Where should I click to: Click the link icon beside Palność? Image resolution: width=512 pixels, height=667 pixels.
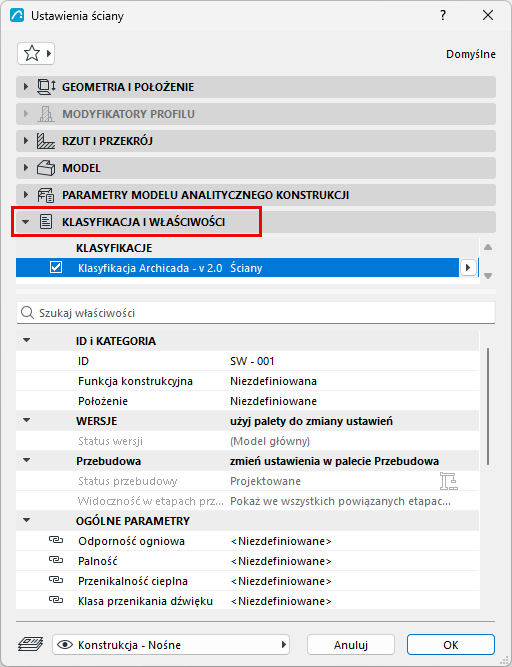pyautogui.click(x=56, y=560)
